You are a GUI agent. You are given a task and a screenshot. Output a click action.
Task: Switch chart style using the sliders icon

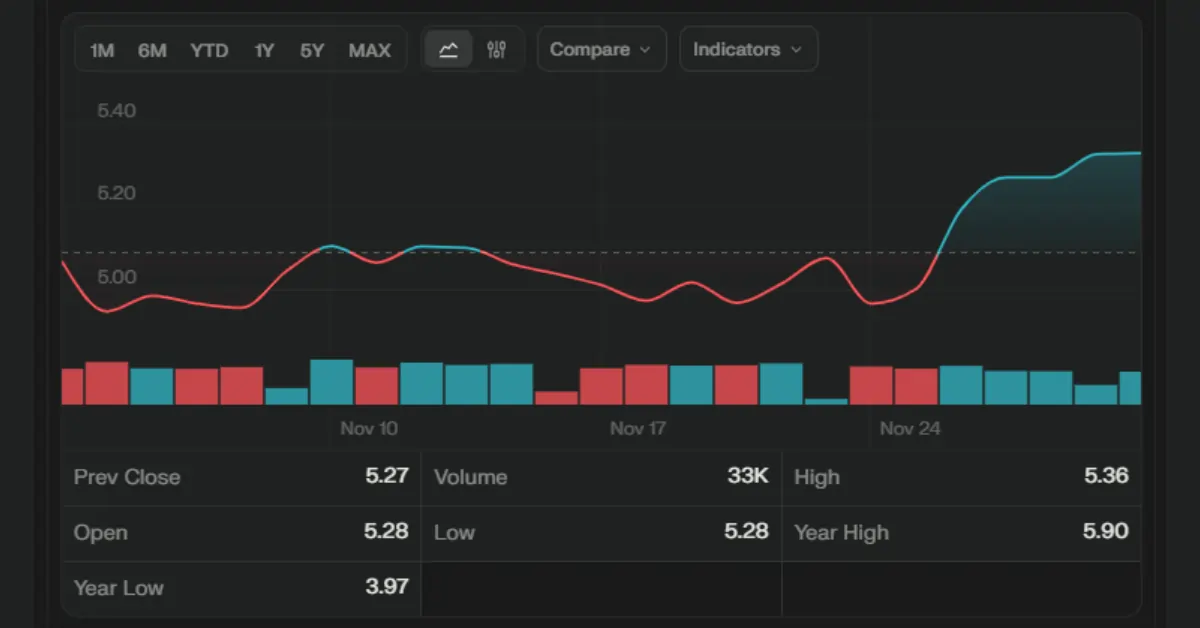click(497, 48)
